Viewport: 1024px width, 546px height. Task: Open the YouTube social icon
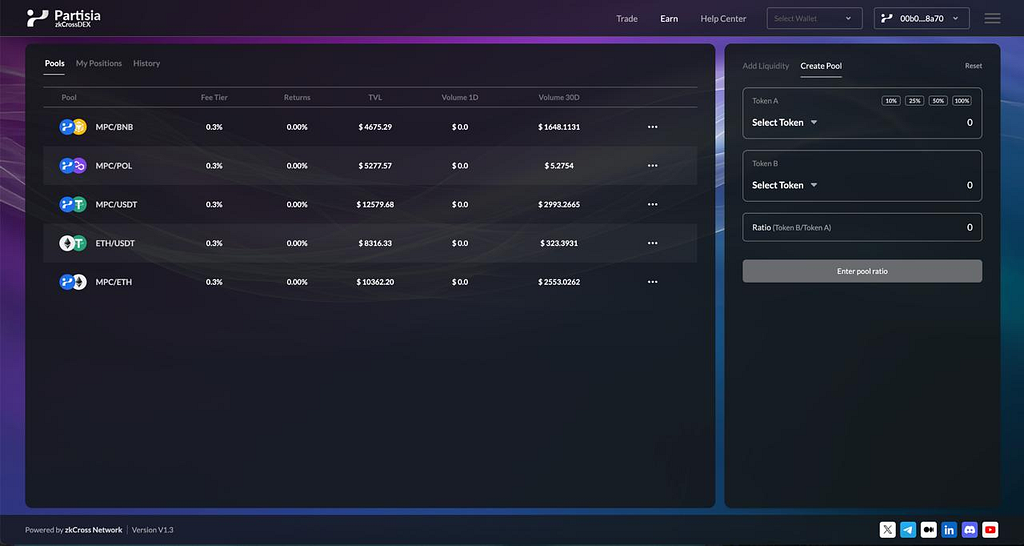(x=990, y=530)
